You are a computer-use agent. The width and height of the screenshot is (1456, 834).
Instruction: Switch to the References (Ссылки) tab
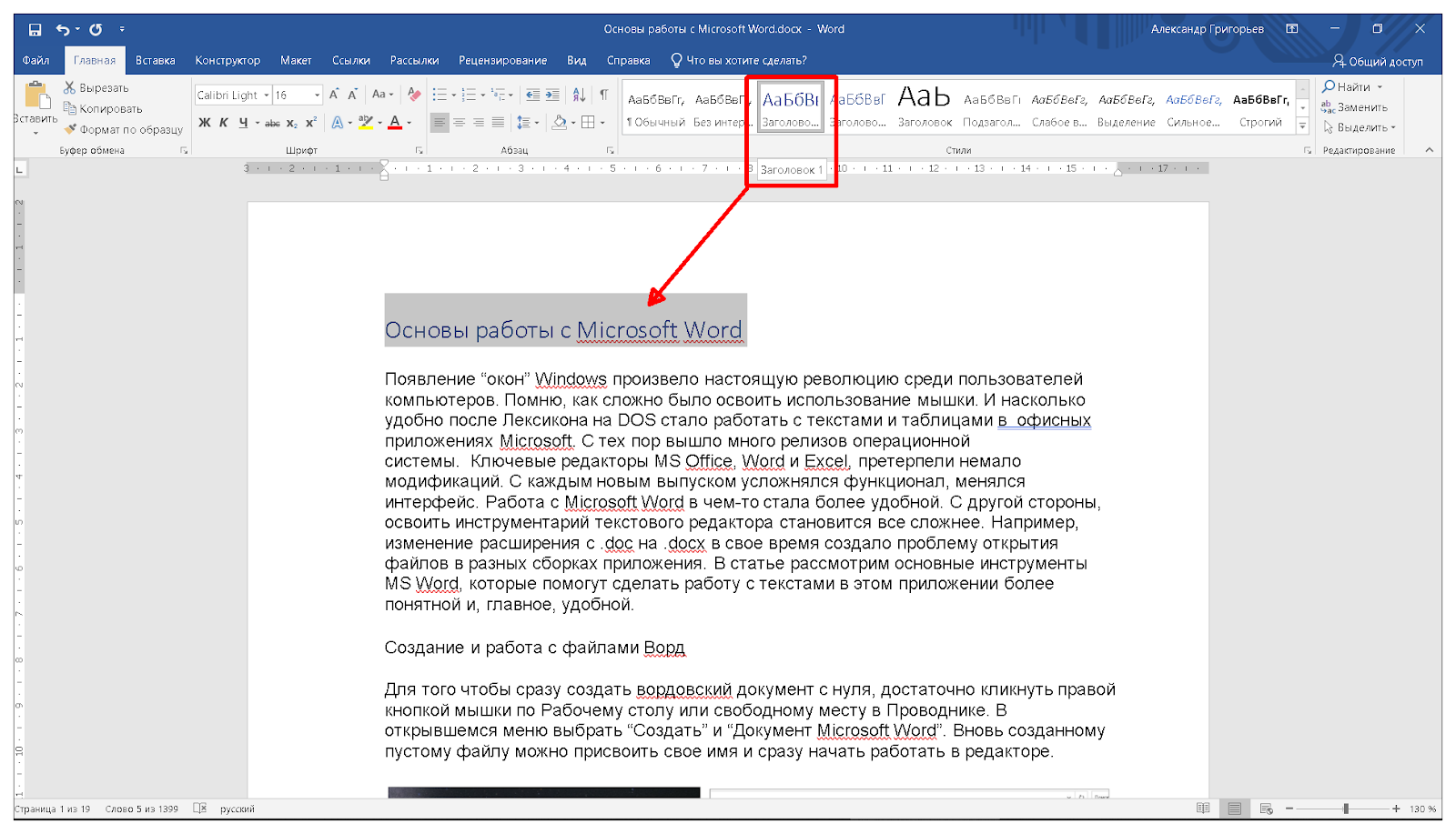pos(351,61)
